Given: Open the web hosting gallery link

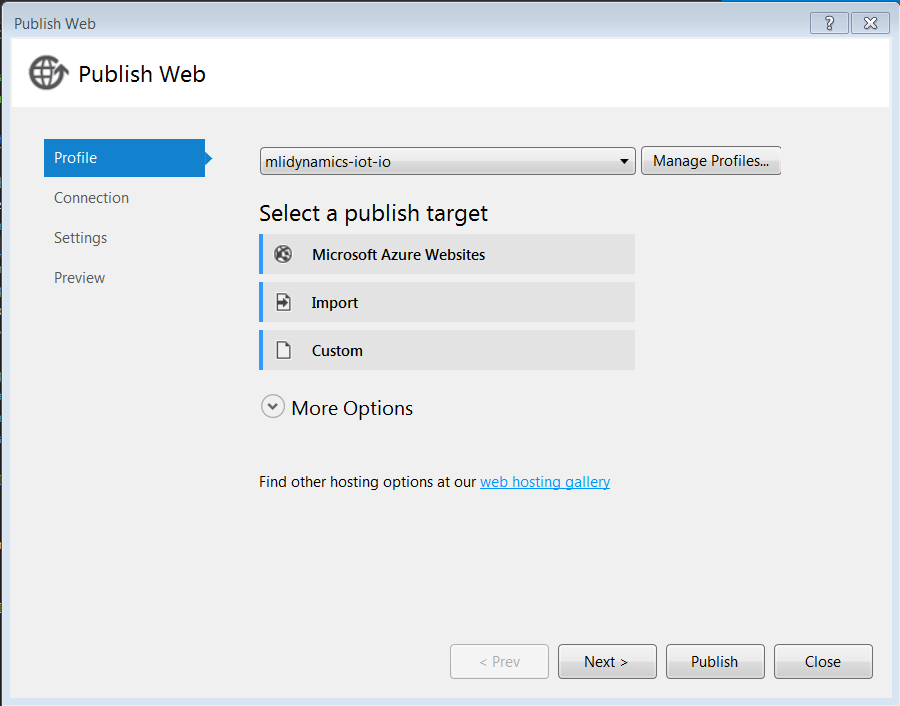Looking at the screenshot, I should pos(545,482).
